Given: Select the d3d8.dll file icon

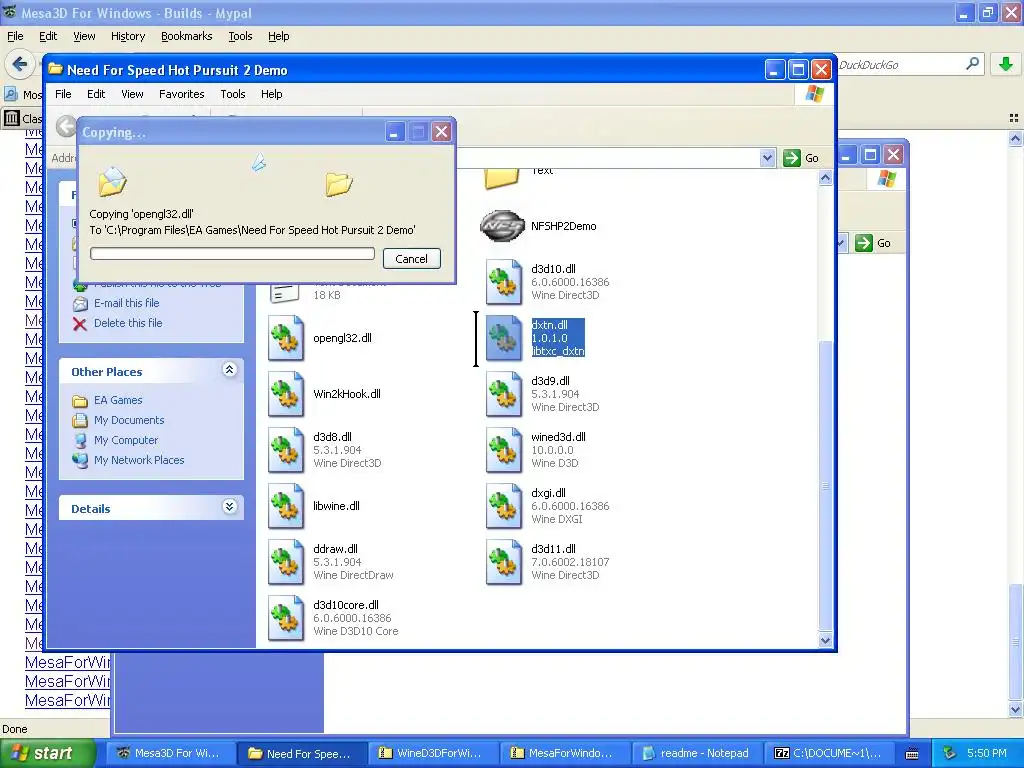Looking at the screenshot, I should (x=286, y=450).
